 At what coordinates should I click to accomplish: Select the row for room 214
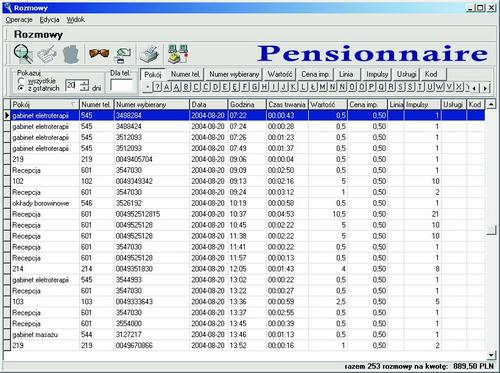(x=247, y=269)
